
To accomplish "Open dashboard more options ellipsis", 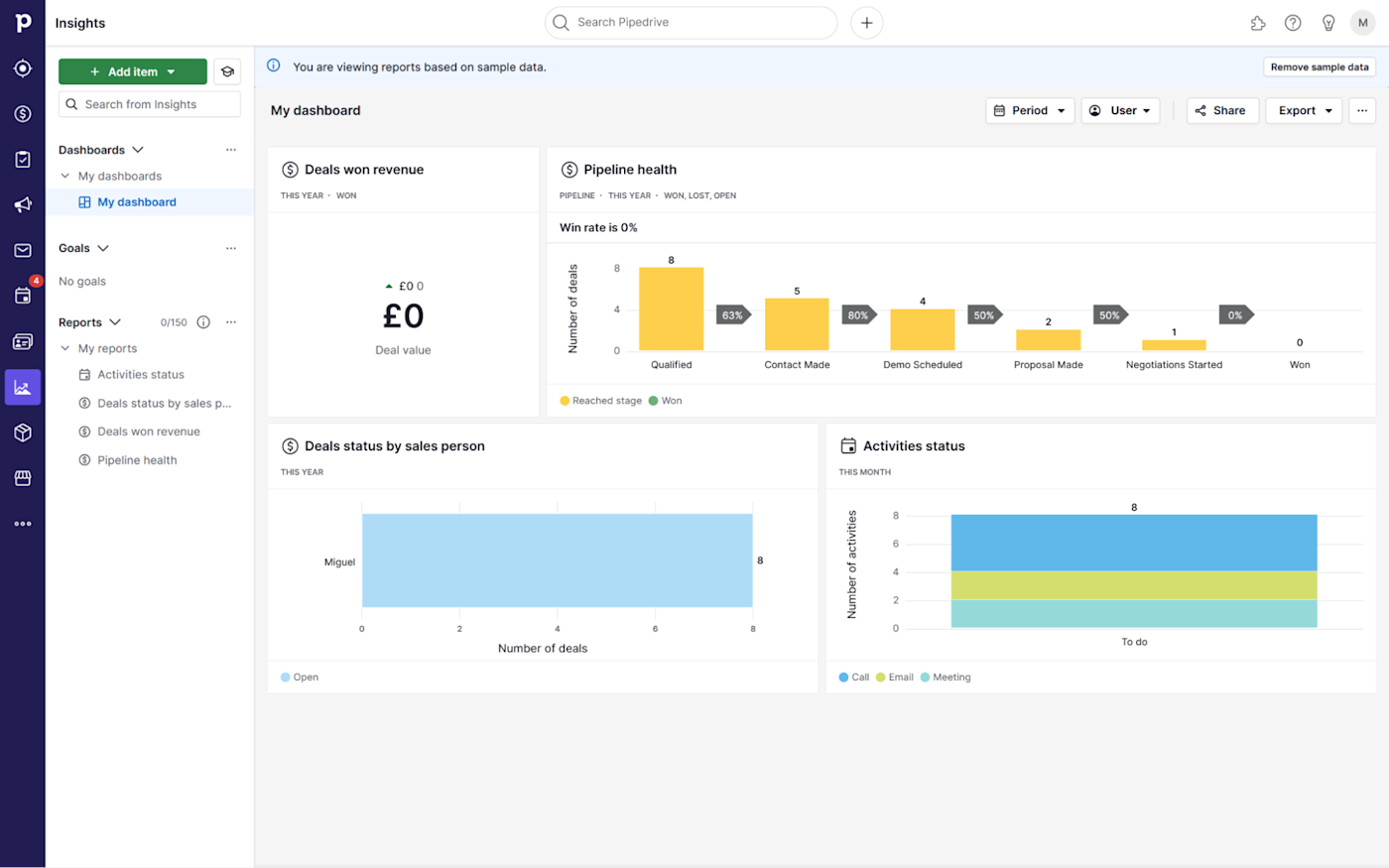I will pos(1362,111).
